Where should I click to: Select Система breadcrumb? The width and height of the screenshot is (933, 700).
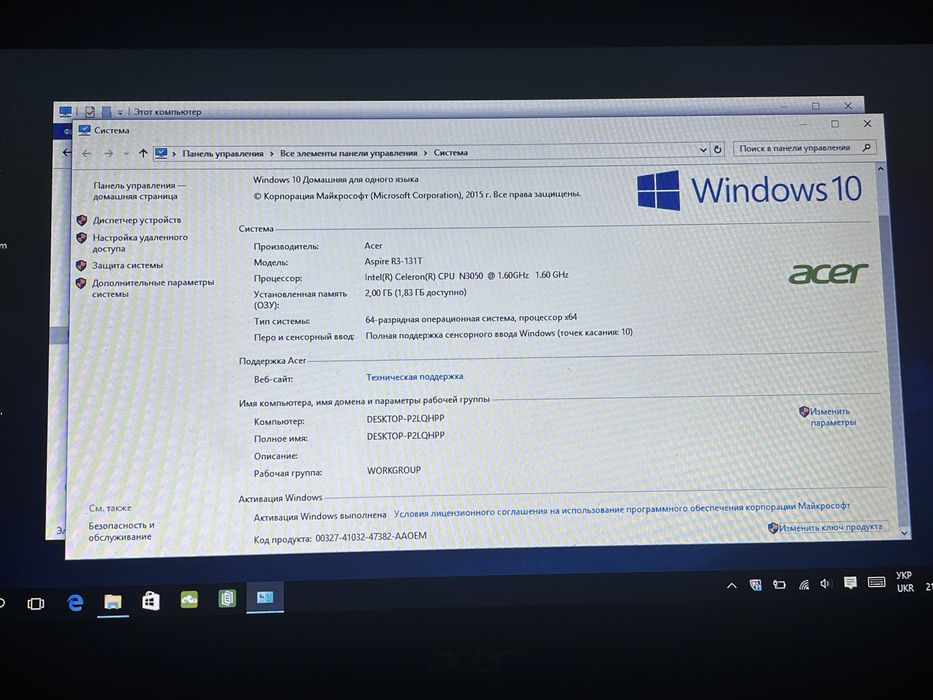pos(450,152)
